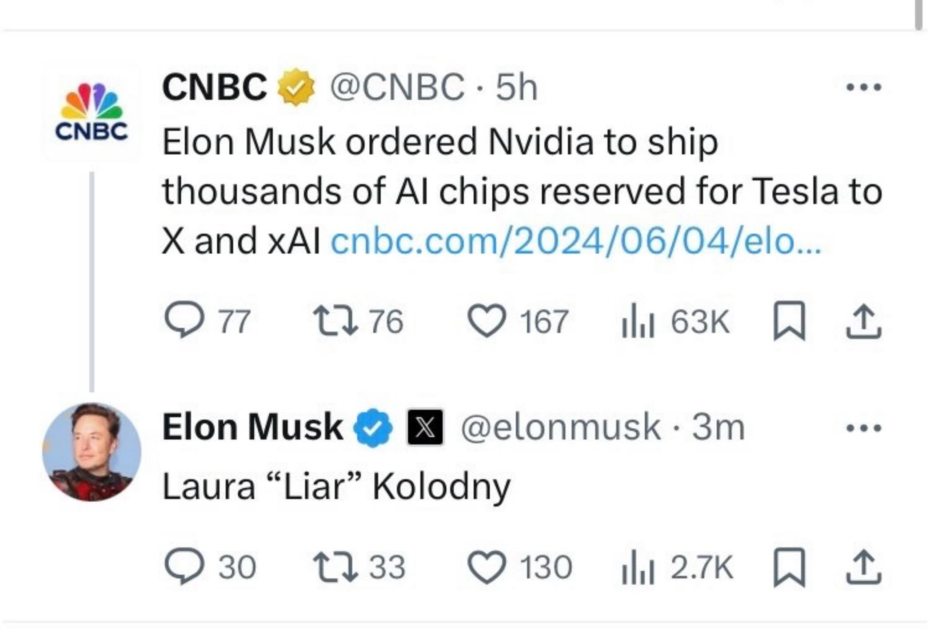Image resolution: width=930 pixels, height=640 pixels.
Task: Click the CNBC logo avatar
Action: coord(91,114)
